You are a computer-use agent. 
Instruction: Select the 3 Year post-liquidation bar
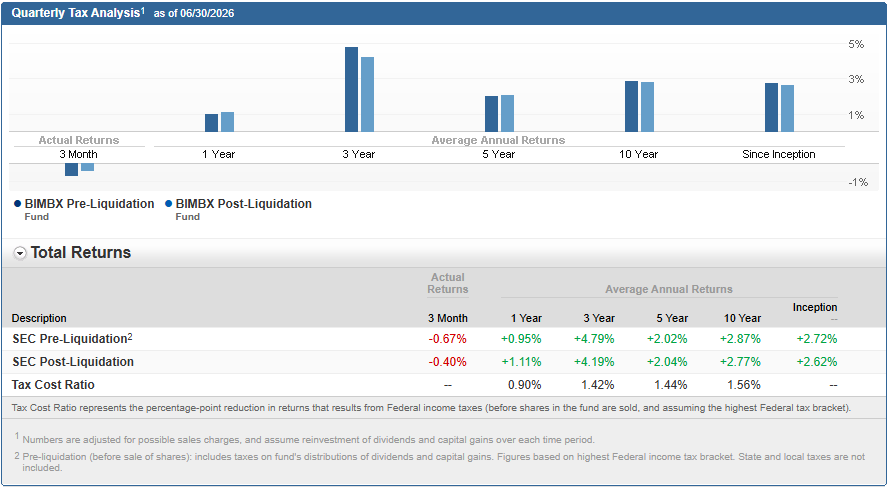[368, 95]
